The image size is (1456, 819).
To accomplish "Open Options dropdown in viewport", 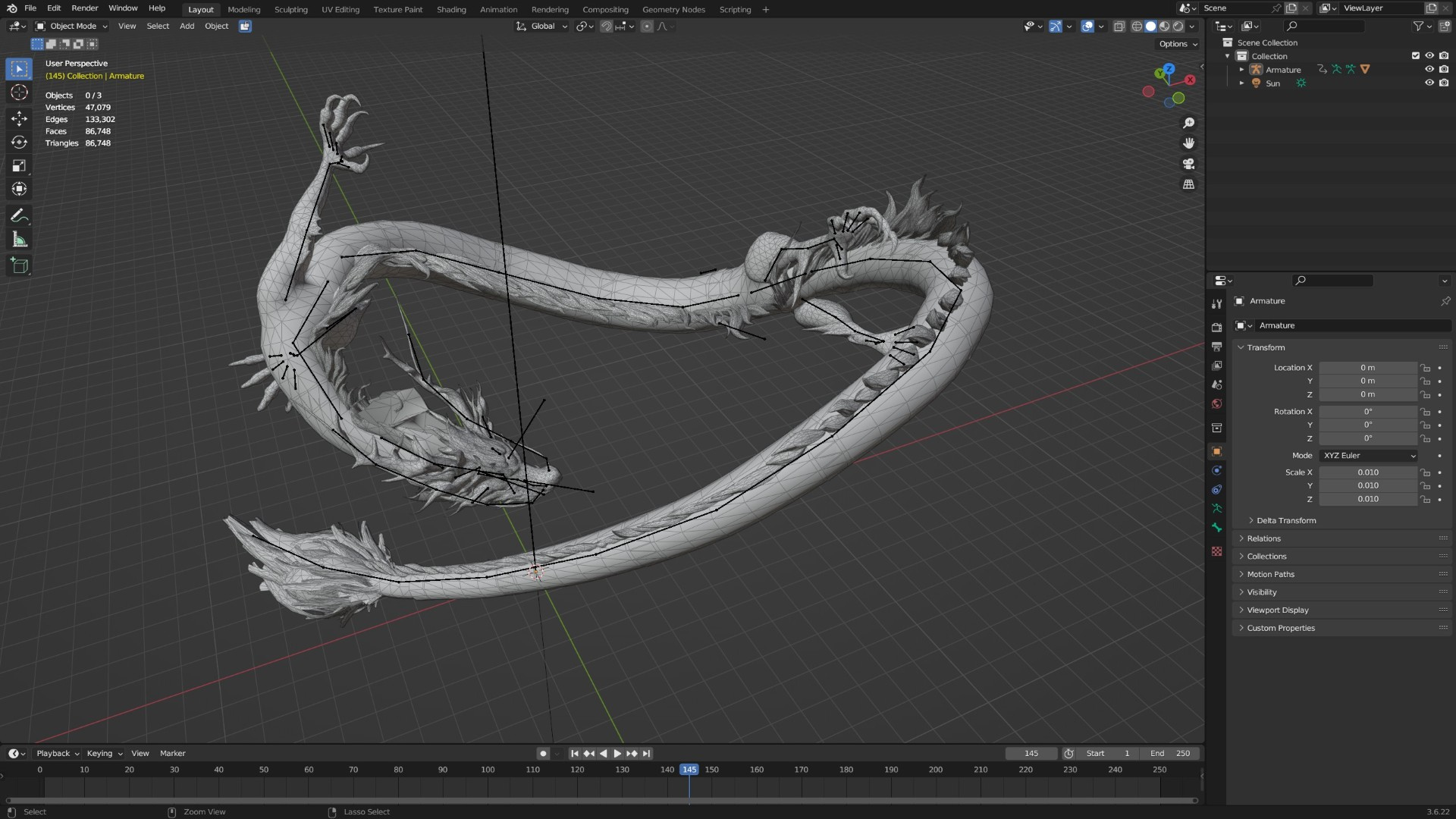I will pos(1178,44).
